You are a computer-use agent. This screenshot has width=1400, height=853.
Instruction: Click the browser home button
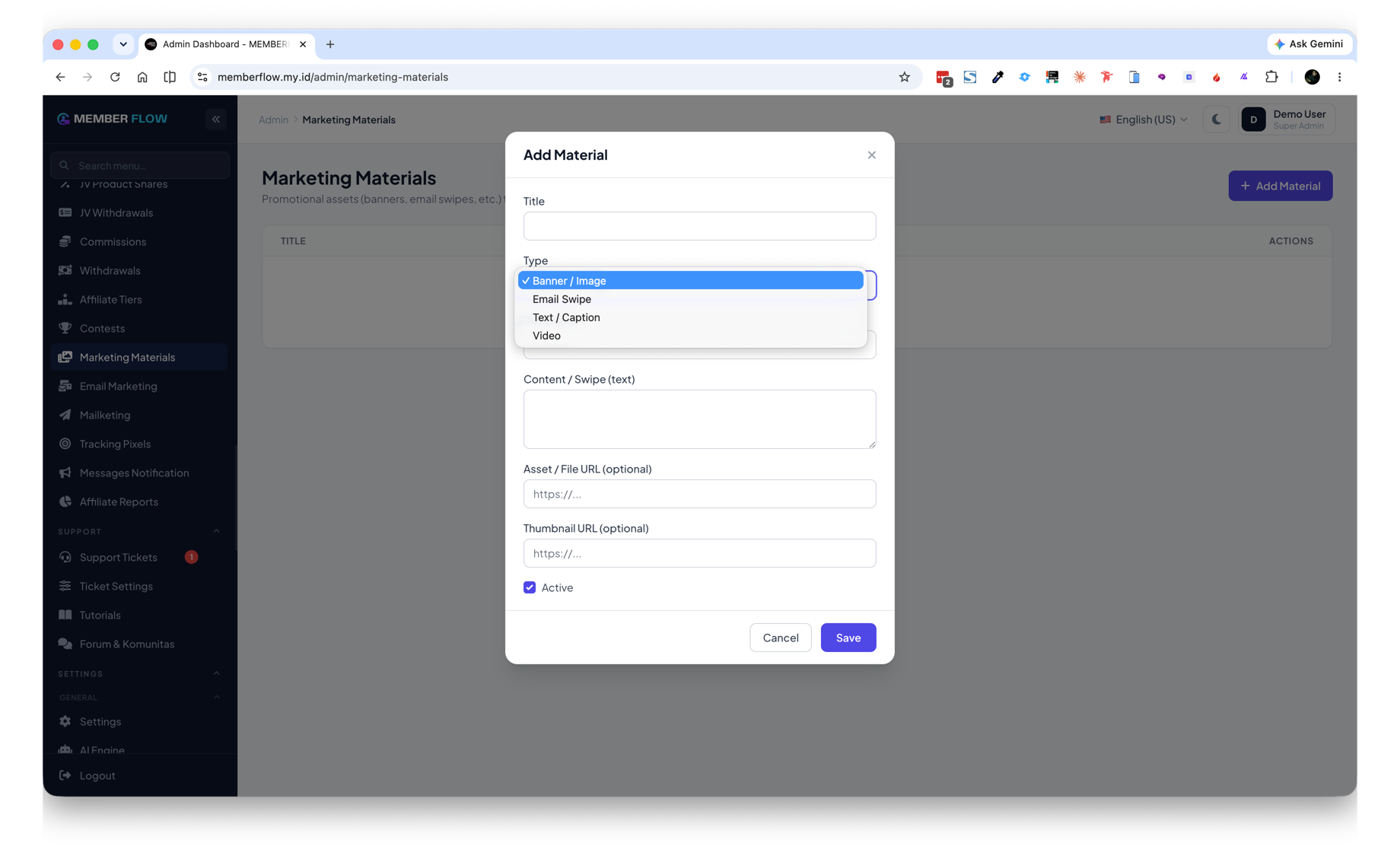142,77
